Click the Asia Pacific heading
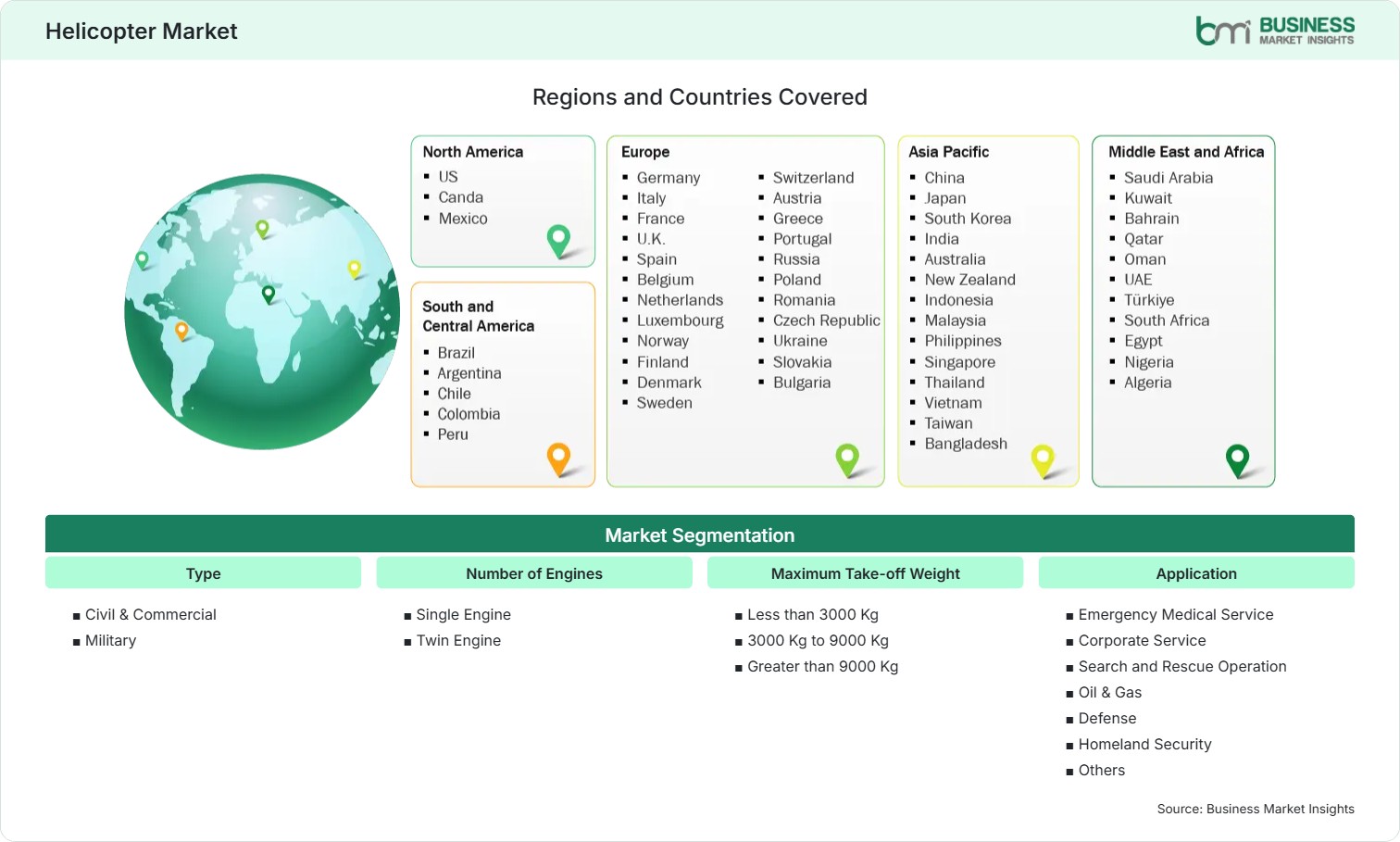Viewport: 1400px width, 842px height. tap(948, 152)
